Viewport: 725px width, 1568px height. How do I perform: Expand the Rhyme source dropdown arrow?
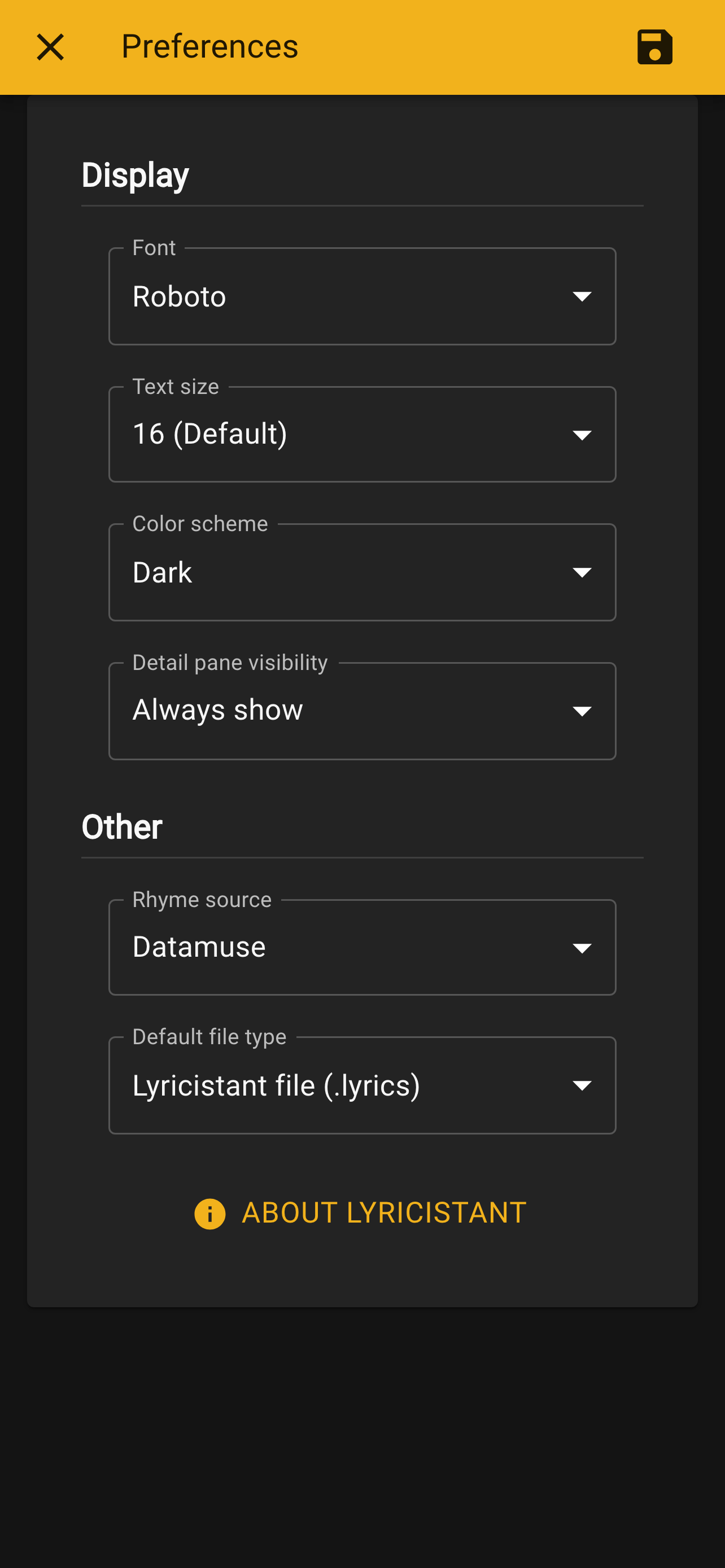pyautogui.click(x=582, y=948)
